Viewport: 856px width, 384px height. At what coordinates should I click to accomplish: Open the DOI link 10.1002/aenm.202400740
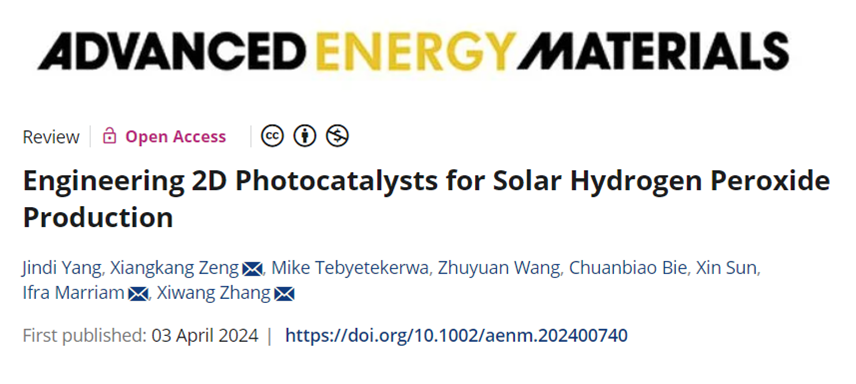[456, 335]
